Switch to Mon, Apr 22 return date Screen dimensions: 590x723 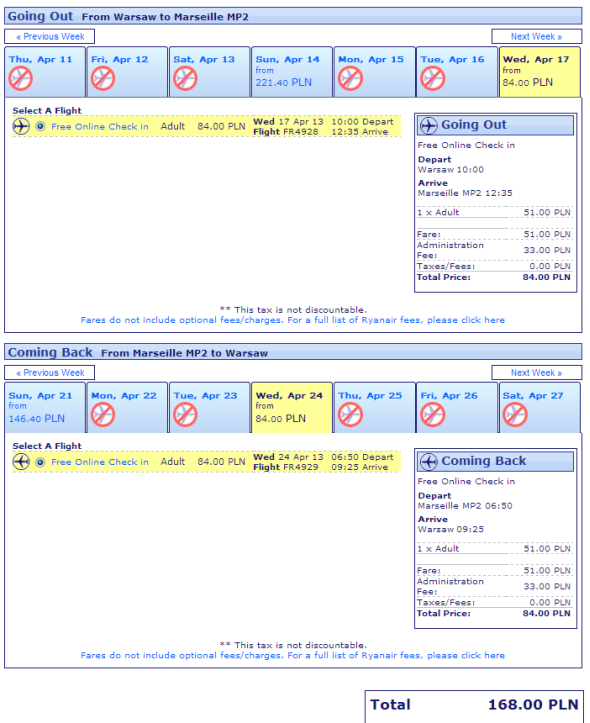coord(127,408)
